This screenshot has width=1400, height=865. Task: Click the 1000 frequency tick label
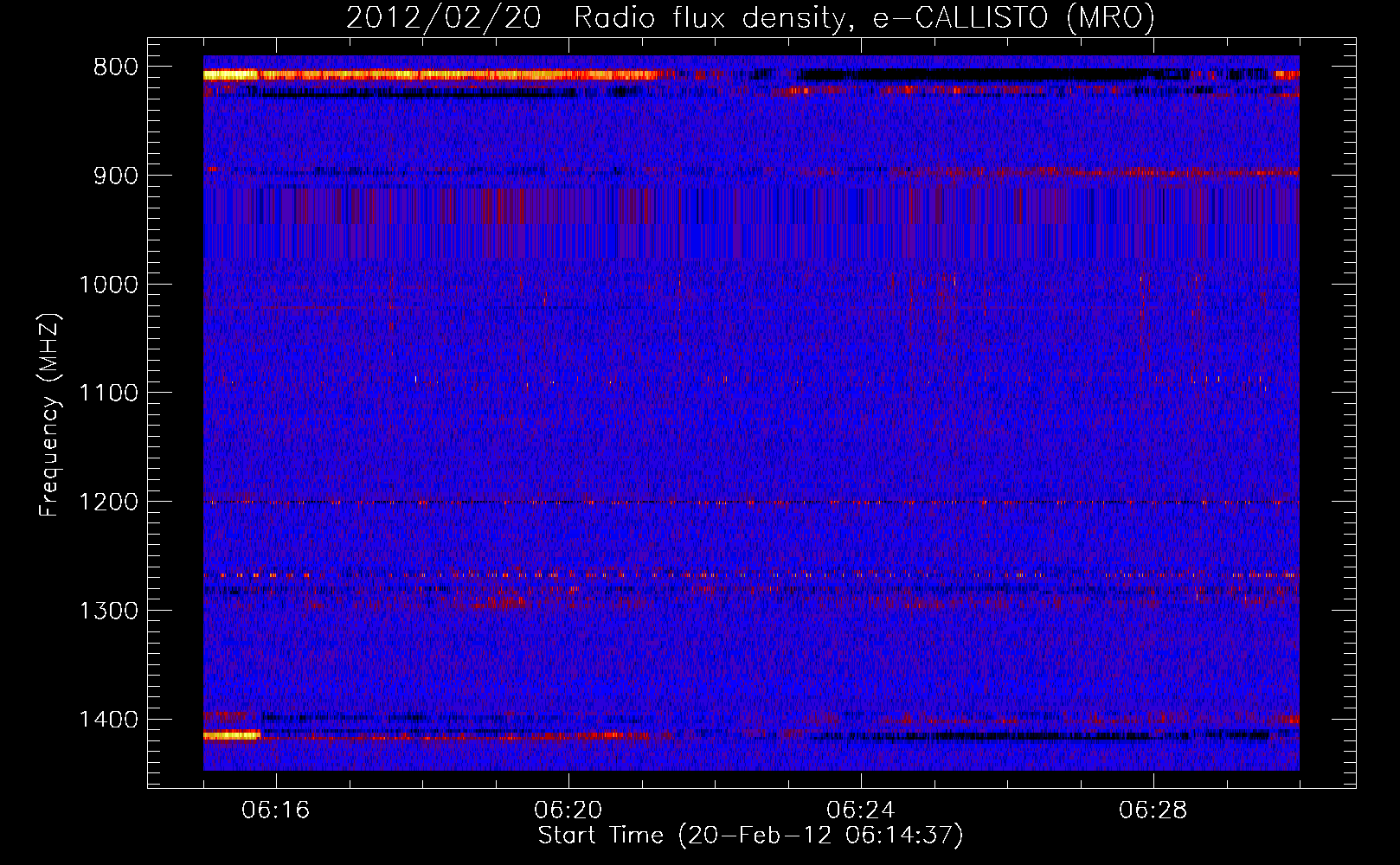108,285
